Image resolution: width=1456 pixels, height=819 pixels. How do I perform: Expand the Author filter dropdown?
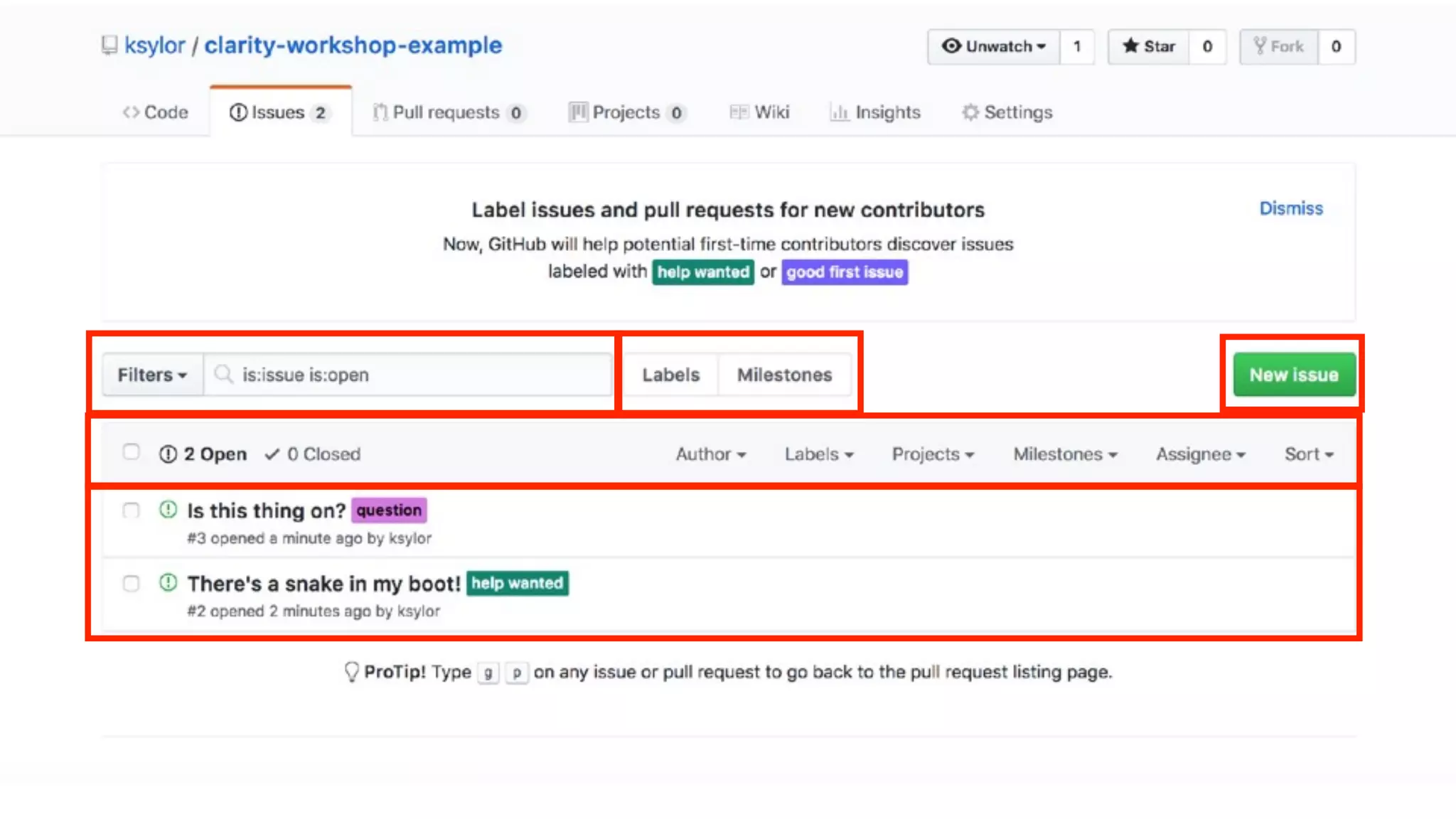[710, 454]
